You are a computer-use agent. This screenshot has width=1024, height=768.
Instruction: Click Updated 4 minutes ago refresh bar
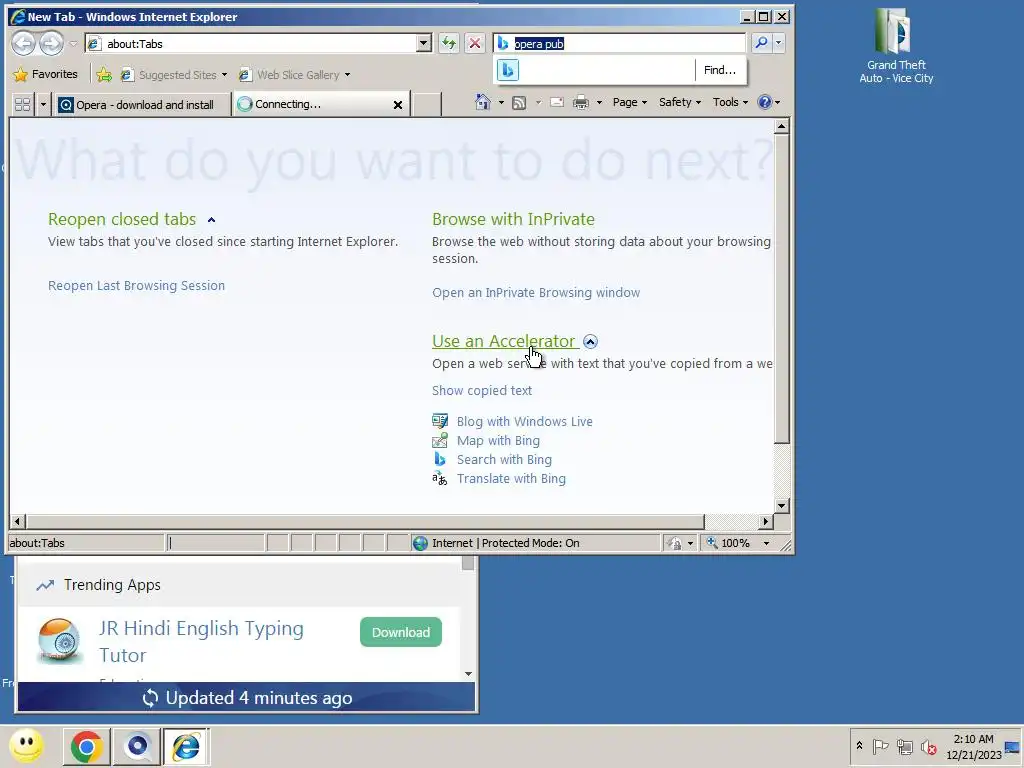pos(247,697)
